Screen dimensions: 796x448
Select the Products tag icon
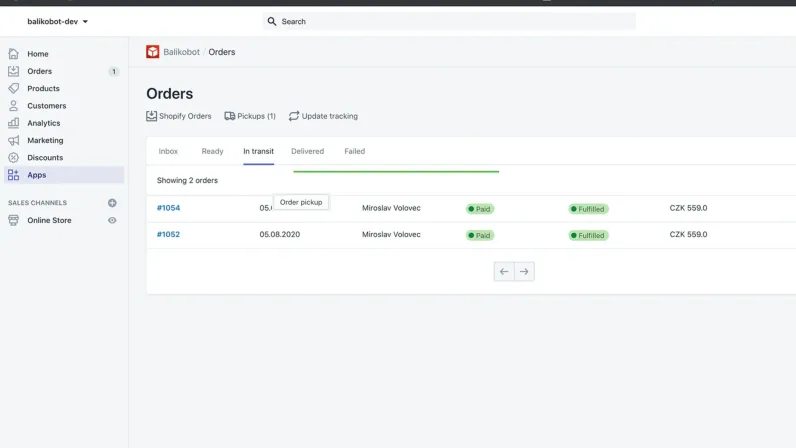pos(14,88)
